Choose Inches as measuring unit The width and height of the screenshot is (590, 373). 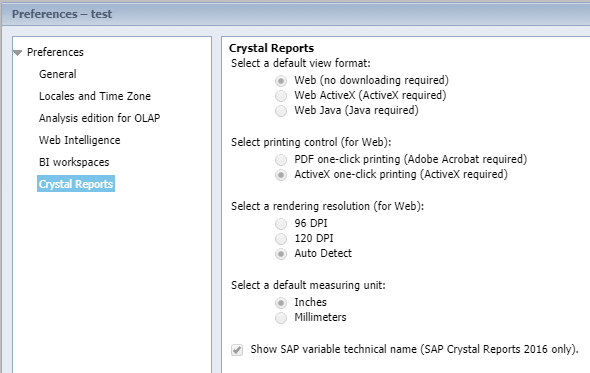point(281,303)
